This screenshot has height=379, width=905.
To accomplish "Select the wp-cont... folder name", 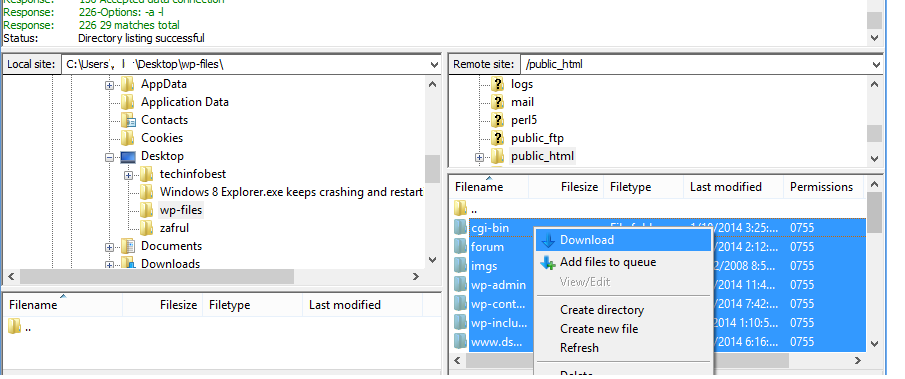I will (x=498, y=304).
